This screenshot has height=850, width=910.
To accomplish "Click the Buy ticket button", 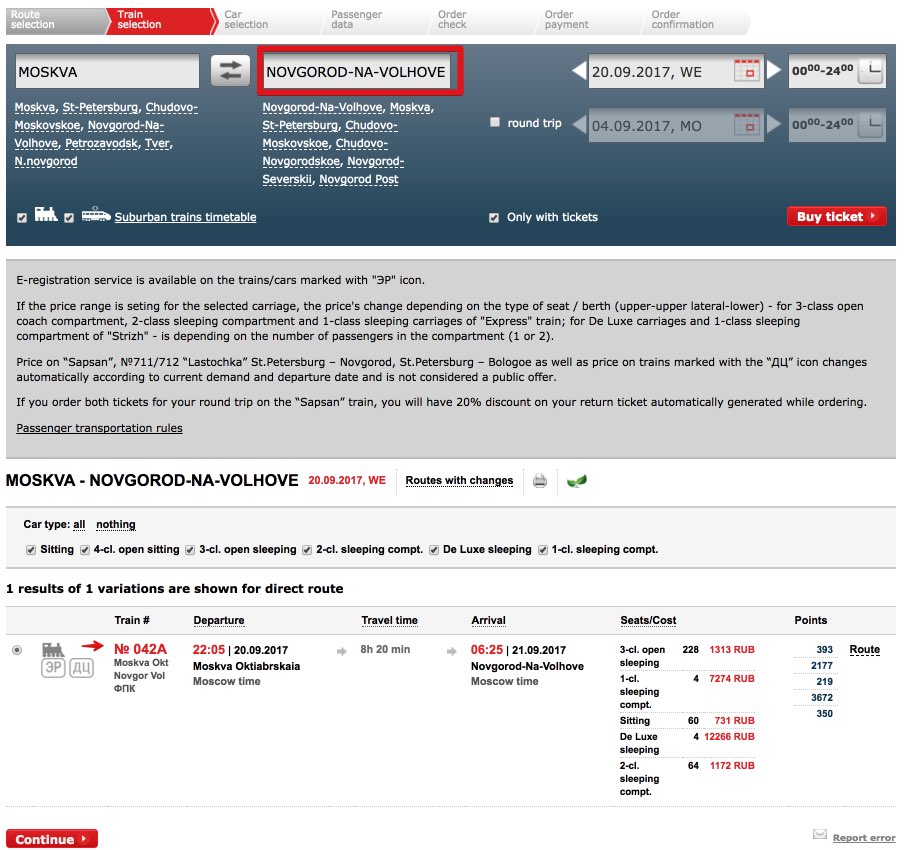I will (x=836, y=216).
